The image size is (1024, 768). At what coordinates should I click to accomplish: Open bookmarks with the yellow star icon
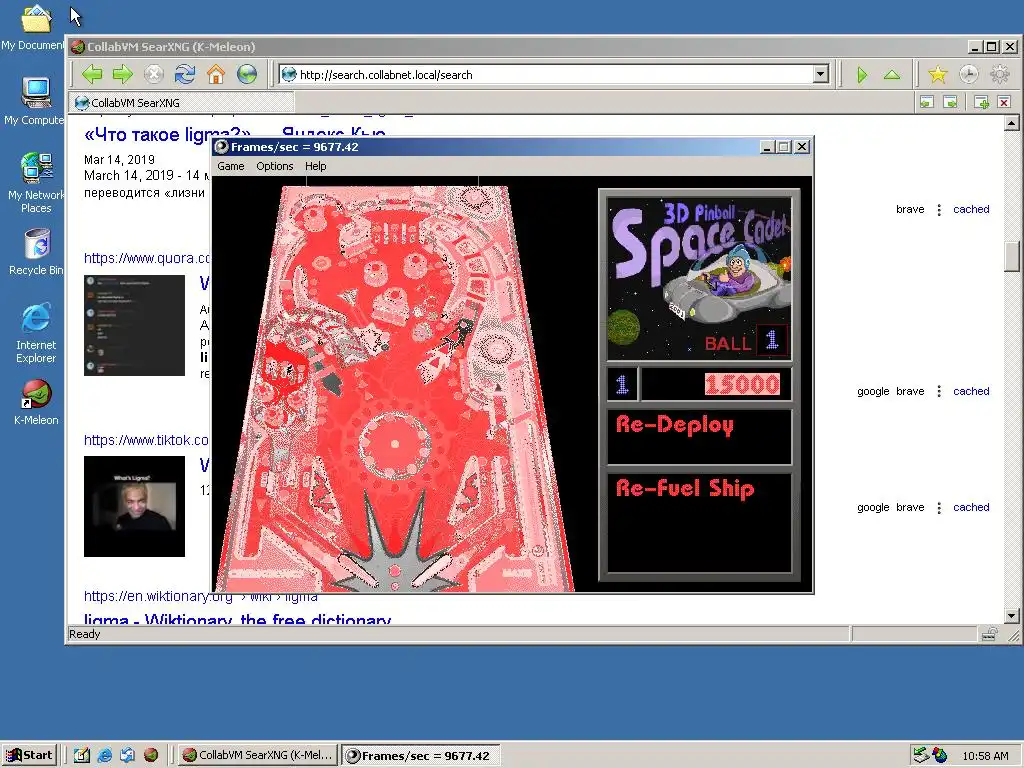click(938, 75)
